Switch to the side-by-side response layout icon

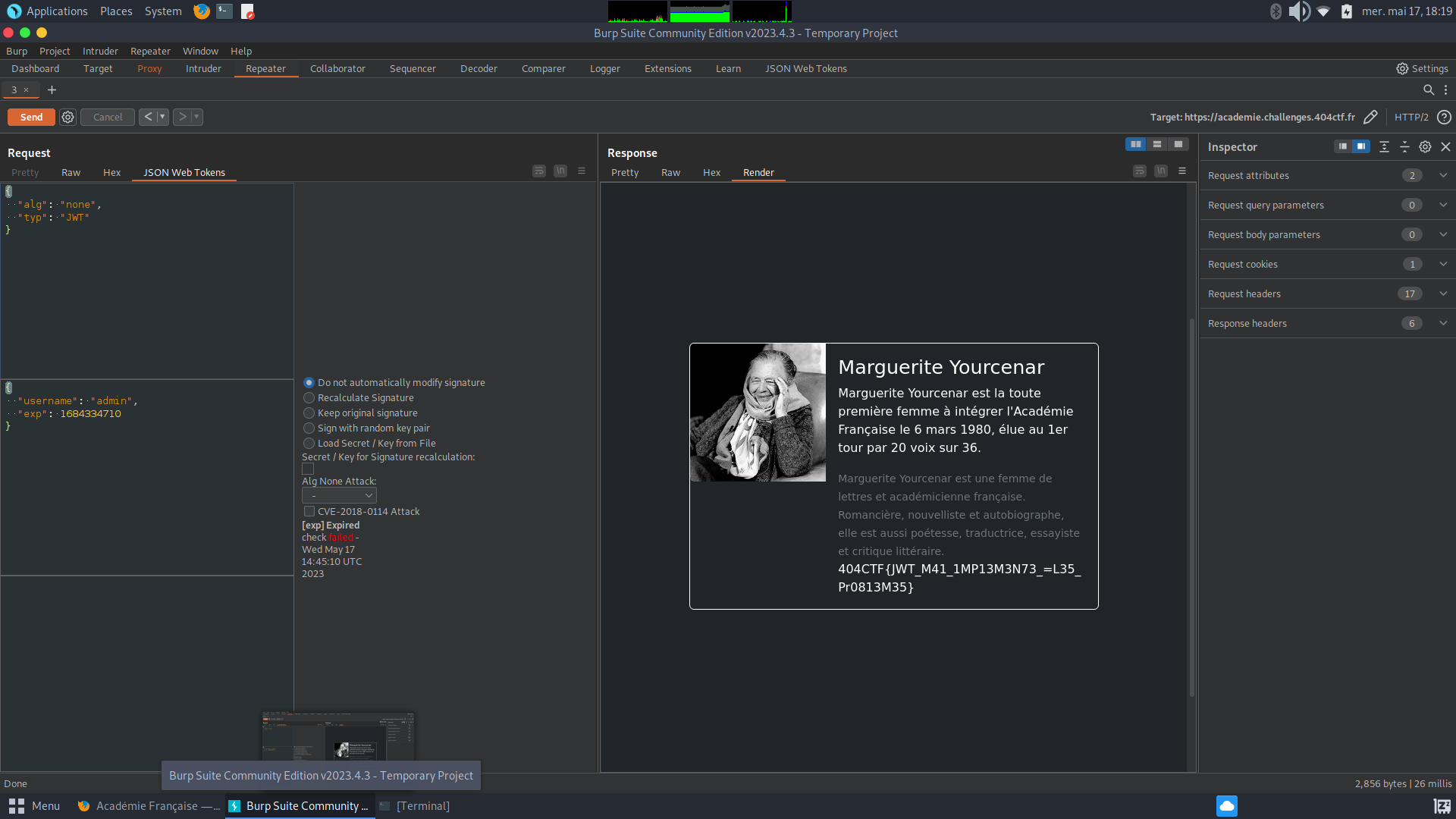(x=1135, y=144)
